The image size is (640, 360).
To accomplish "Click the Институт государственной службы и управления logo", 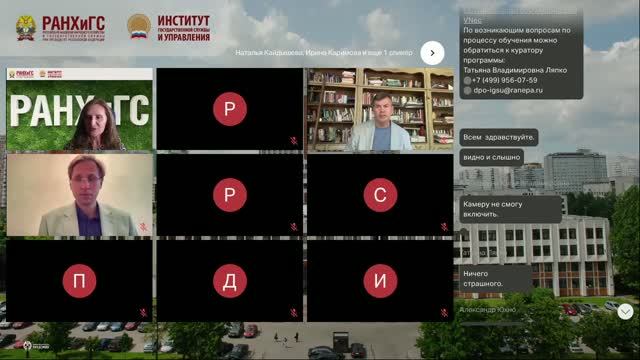I will click(169, 28).
